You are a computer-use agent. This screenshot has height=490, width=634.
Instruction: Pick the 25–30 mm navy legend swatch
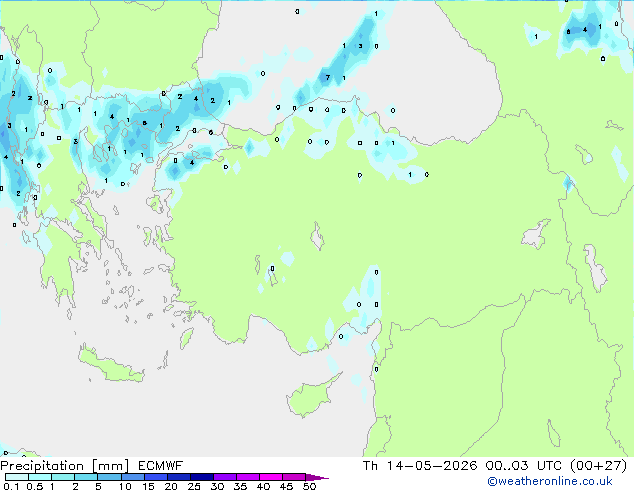tap(202, 477)
